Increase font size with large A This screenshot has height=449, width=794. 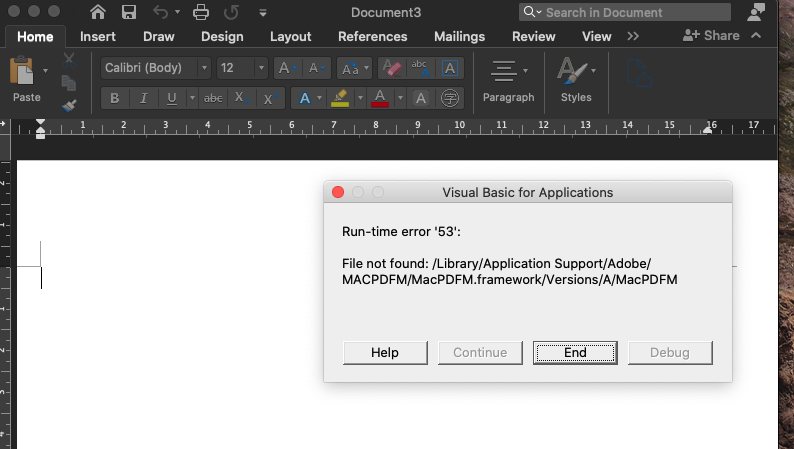coord(287,68)
